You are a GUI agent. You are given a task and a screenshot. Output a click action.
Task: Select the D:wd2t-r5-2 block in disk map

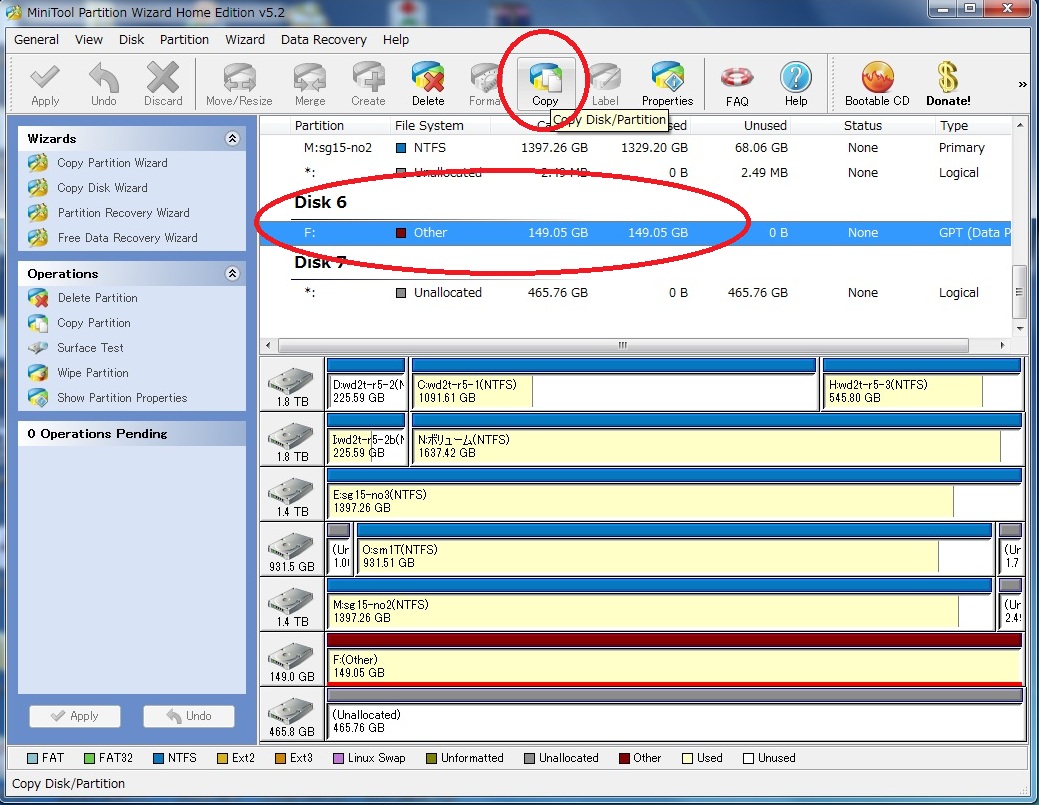366,384
